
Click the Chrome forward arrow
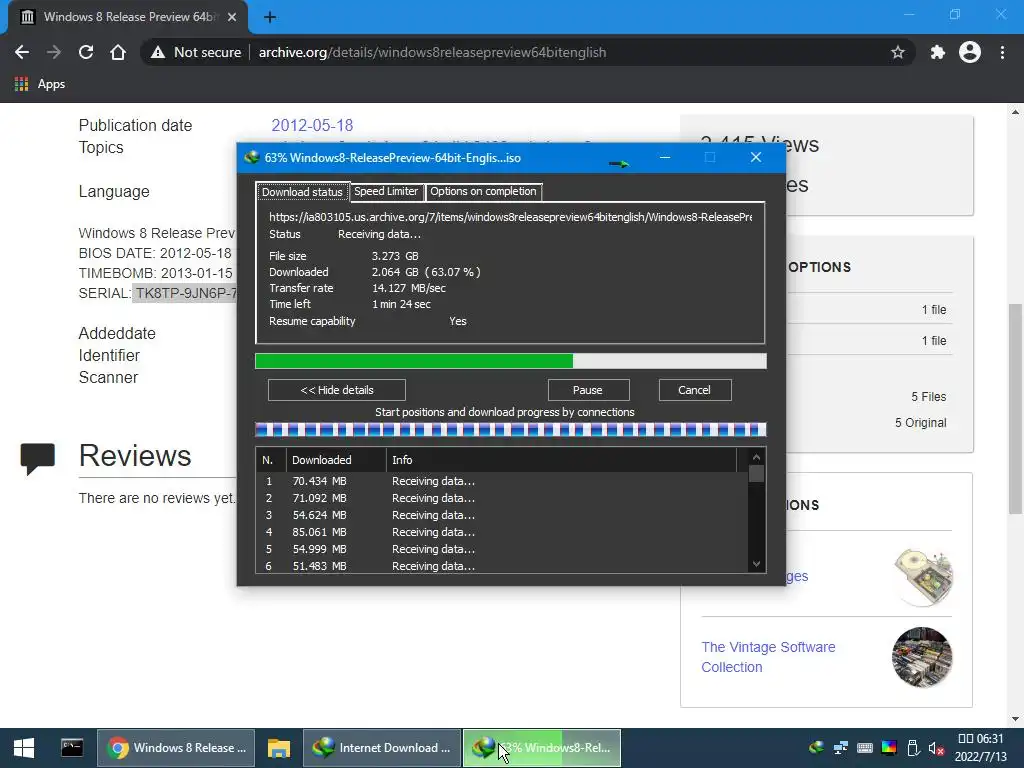click(54, 52)
